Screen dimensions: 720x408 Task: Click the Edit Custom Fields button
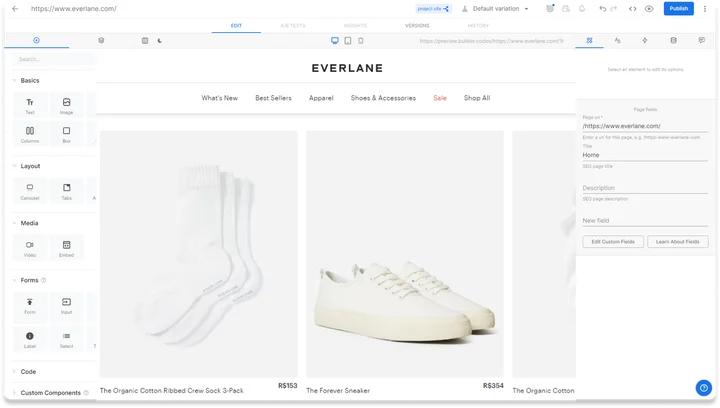[x=613, y=241]
